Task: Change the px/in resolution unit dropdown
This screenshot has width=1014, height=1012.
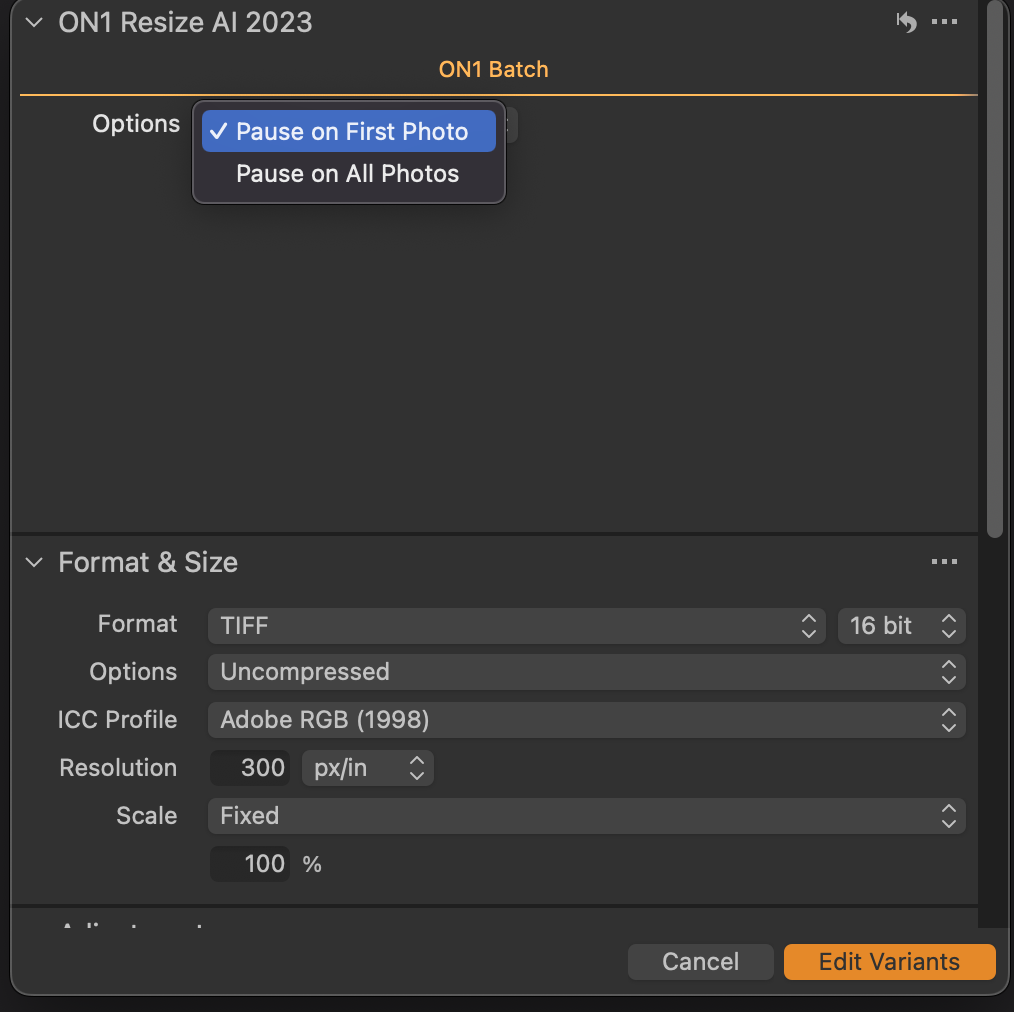Action: click(367, 768)
